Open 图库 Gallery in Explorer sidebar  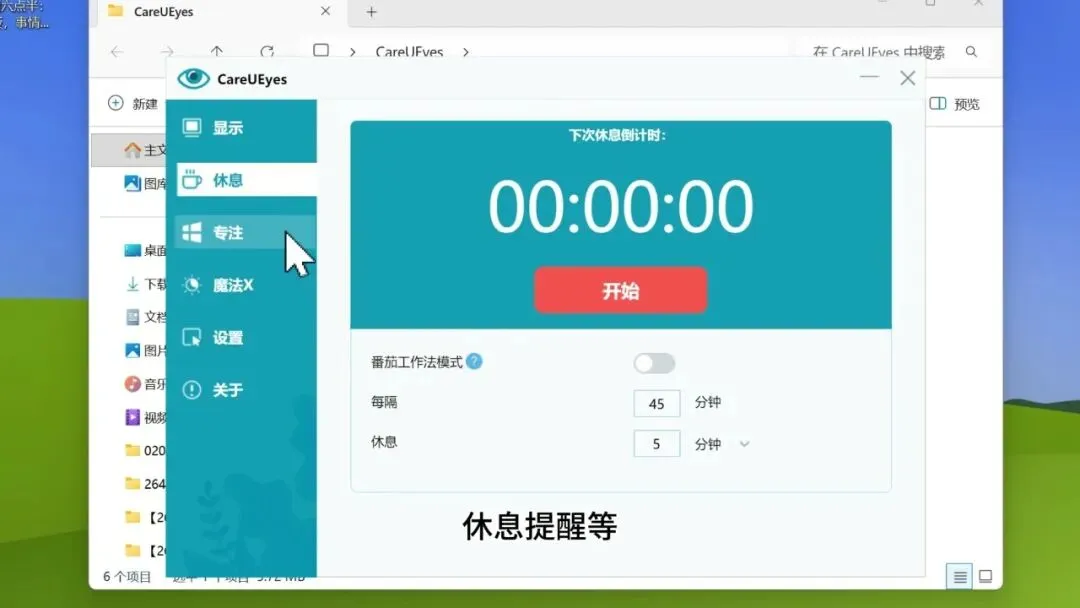(x=145, y=183)
